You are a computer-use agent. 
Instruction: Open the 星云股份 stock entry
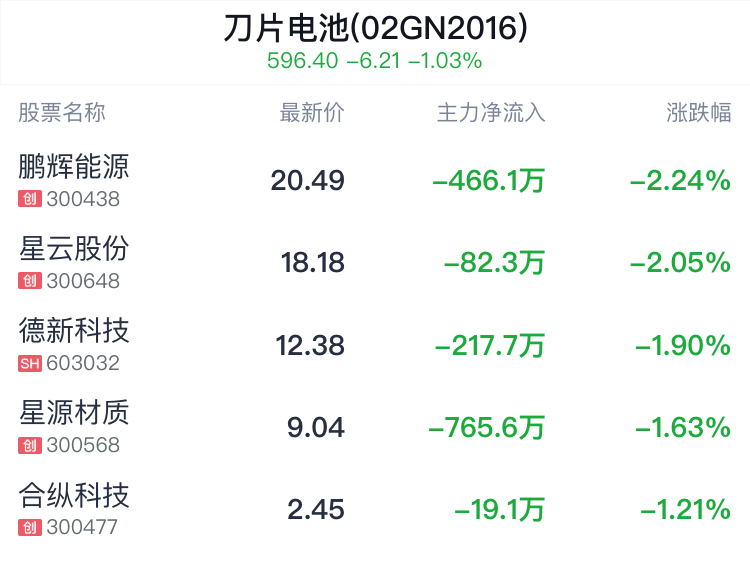pyautogui.click(x=74, y=248)
